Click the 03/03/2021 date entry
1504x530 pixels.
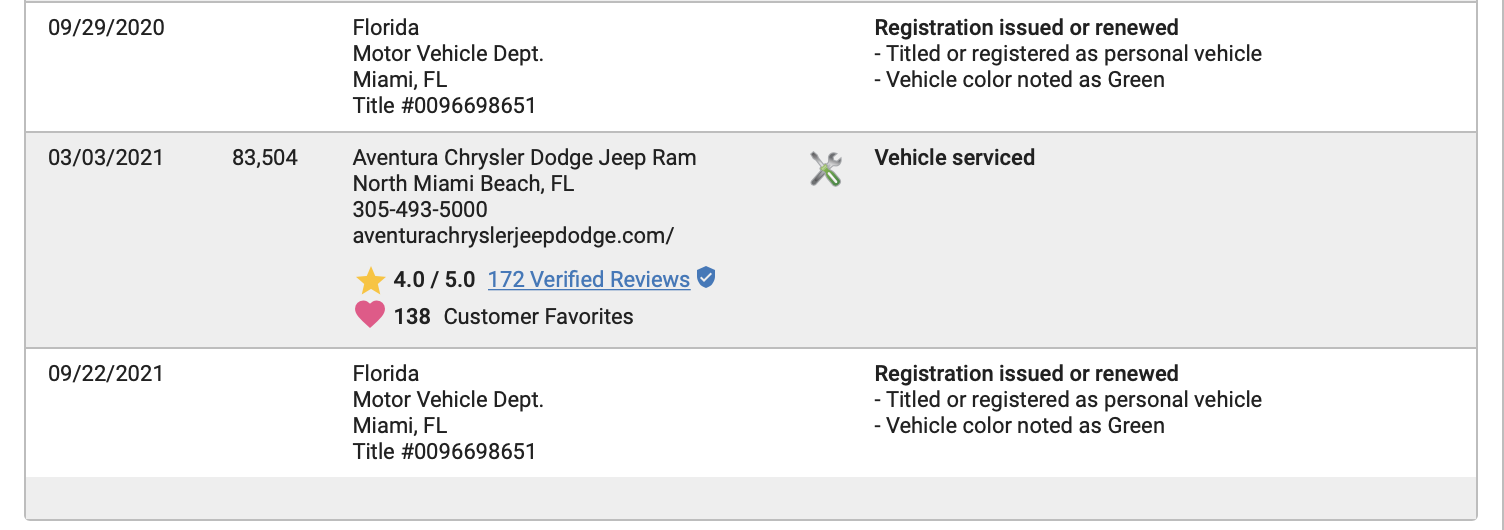point(106,158)
